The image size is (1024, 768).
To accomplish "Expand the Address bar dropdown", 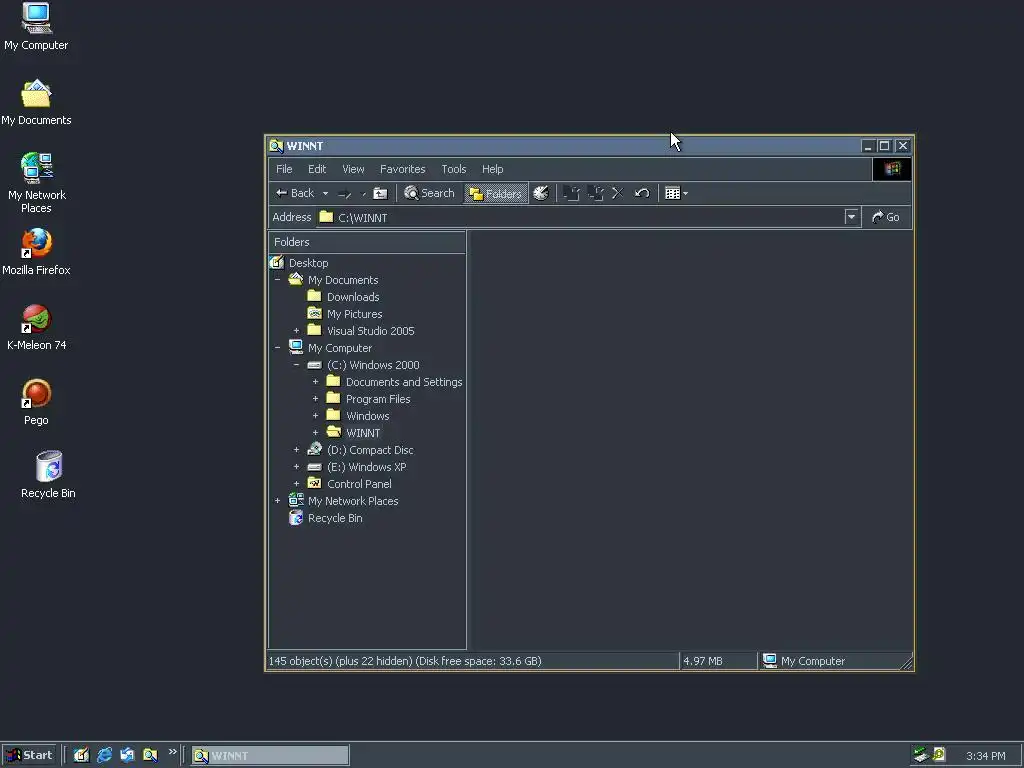I will click(x=851, y=217).
